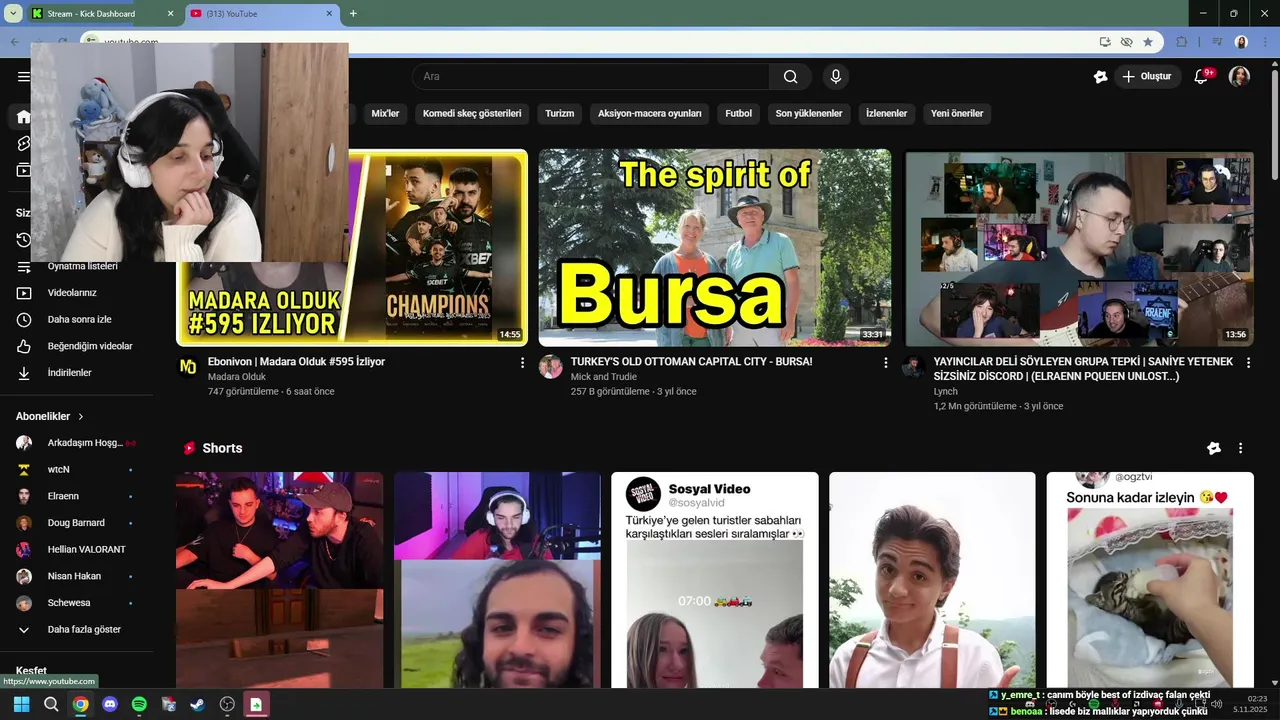Select the (313) YouTube tab
Screen dimensions: 1280x720
tap(260, 14)
